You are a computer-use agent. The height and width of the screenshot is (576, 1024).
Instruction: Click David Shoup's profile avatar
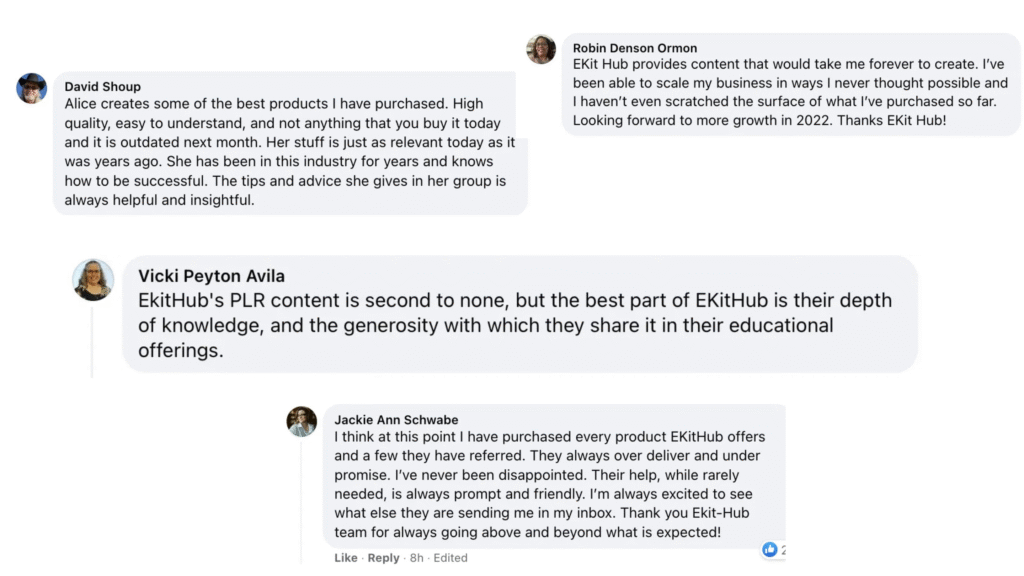click(x=32, y=88)
